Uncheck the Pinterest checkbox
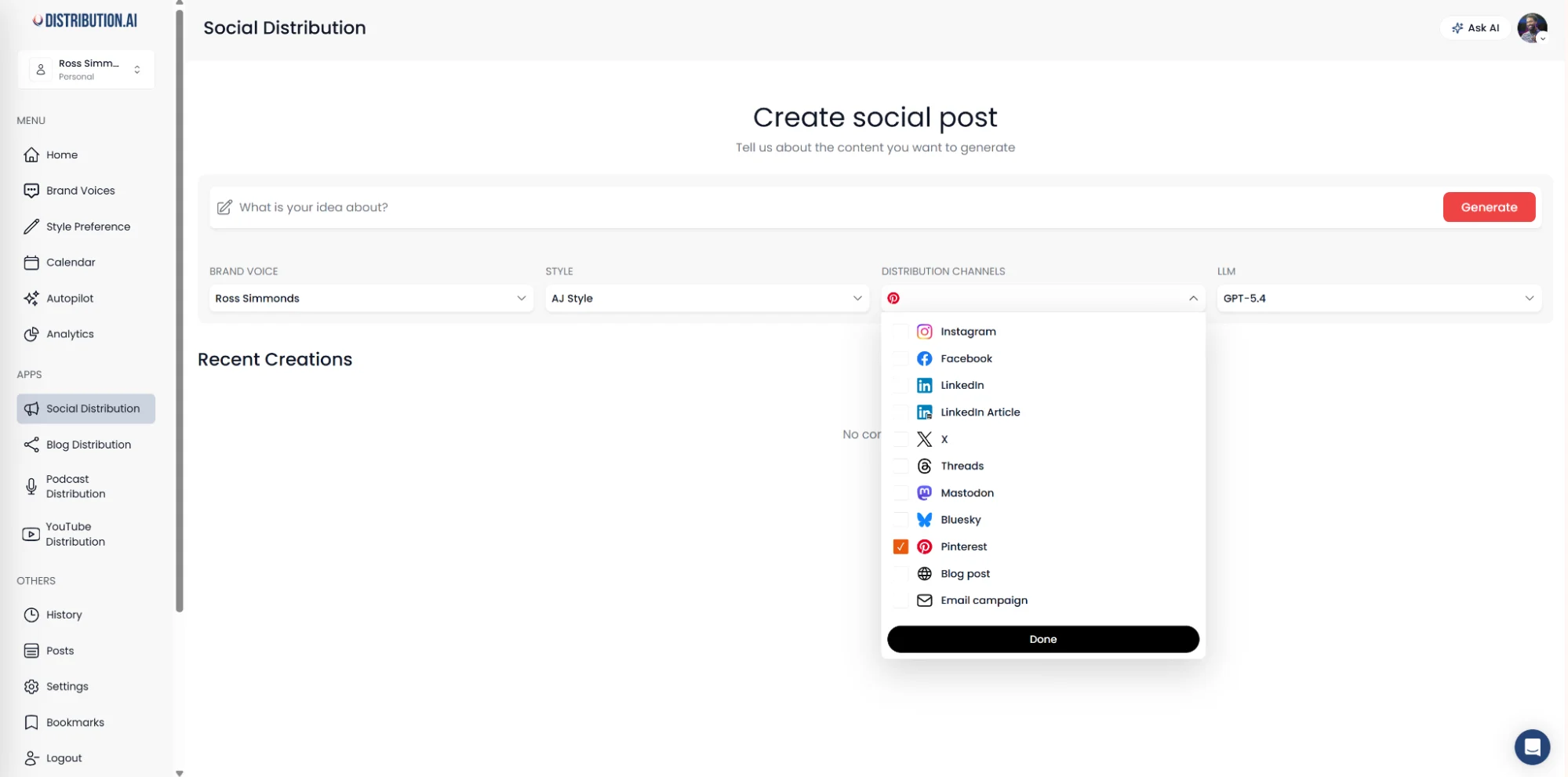This screenshot has width=1568, height=777. click(x=900, y=546)
